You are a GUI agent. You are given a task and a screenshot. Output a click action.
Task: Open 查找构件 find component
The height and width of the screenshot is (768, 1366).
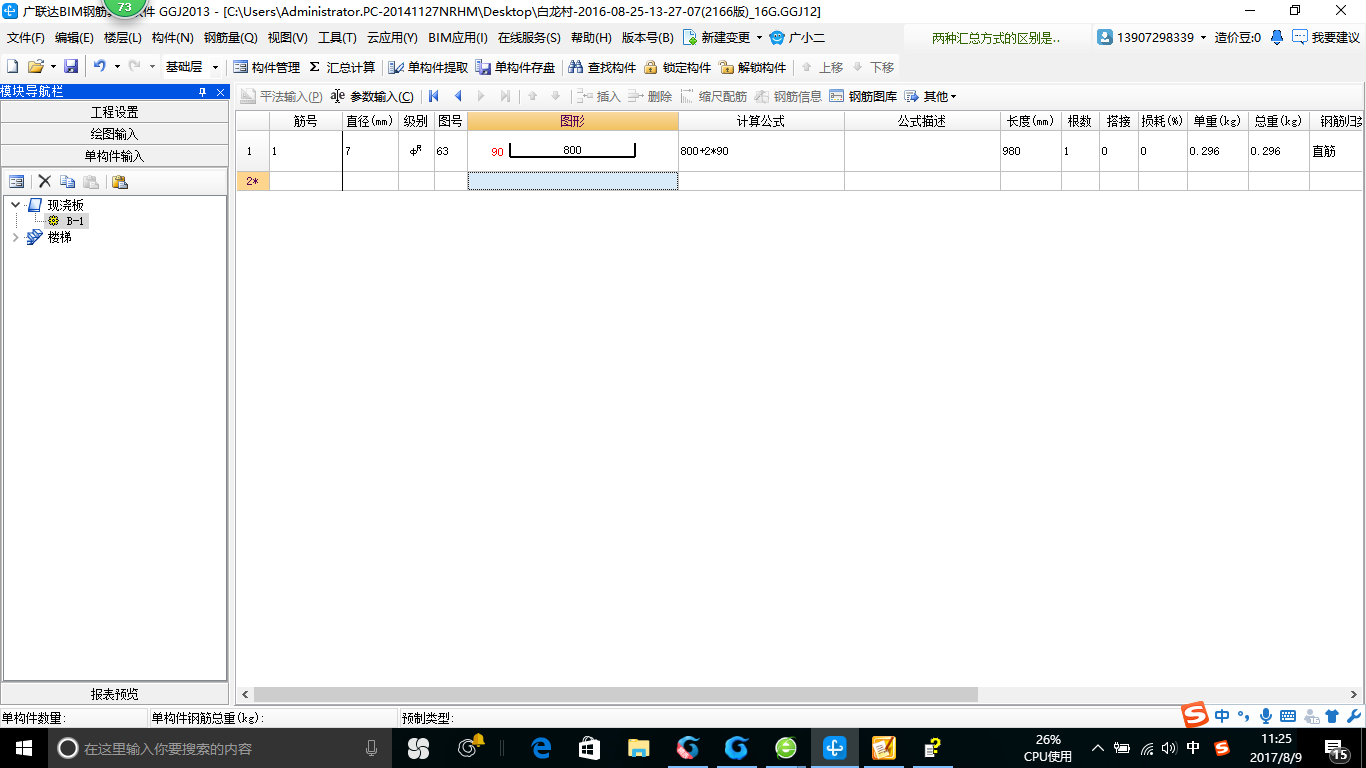tap(602, 67)
